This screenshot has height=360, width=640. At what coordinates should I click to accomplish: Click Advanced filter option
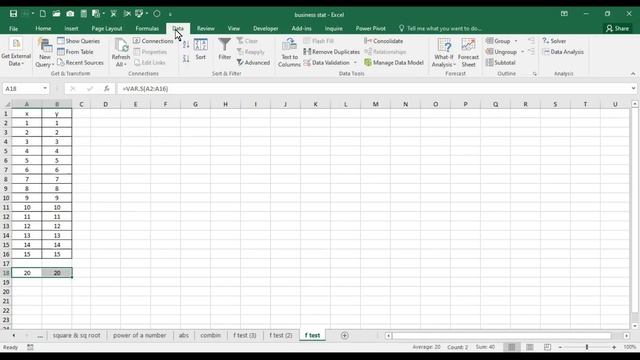tap(253, 62)
